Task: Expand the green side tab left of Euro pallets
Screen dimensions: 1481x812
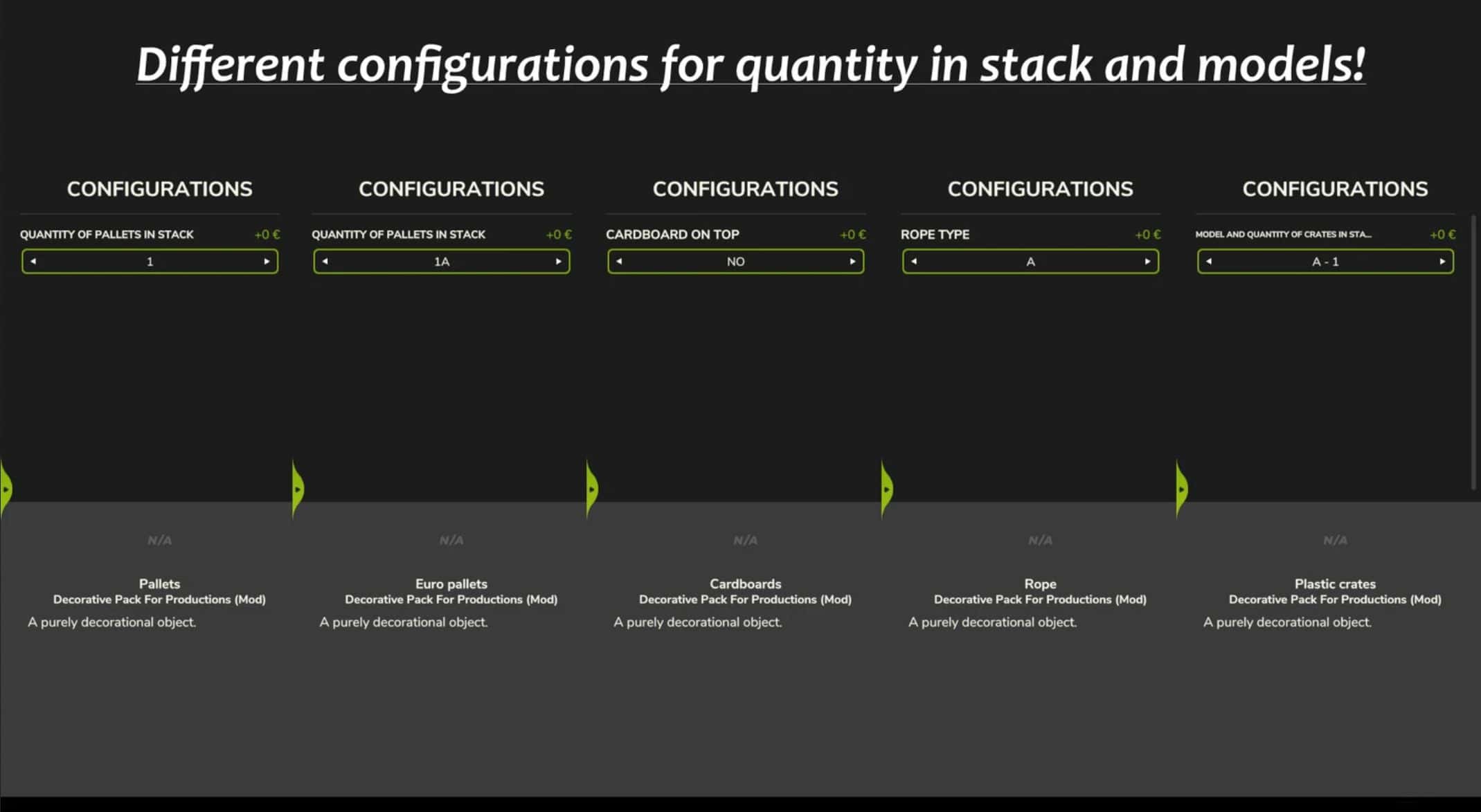Action: click(298, 489)
